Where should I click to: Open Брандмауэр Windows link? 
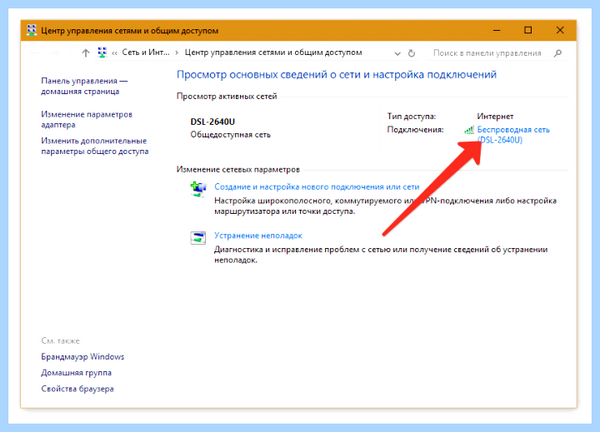pos(83,357)
